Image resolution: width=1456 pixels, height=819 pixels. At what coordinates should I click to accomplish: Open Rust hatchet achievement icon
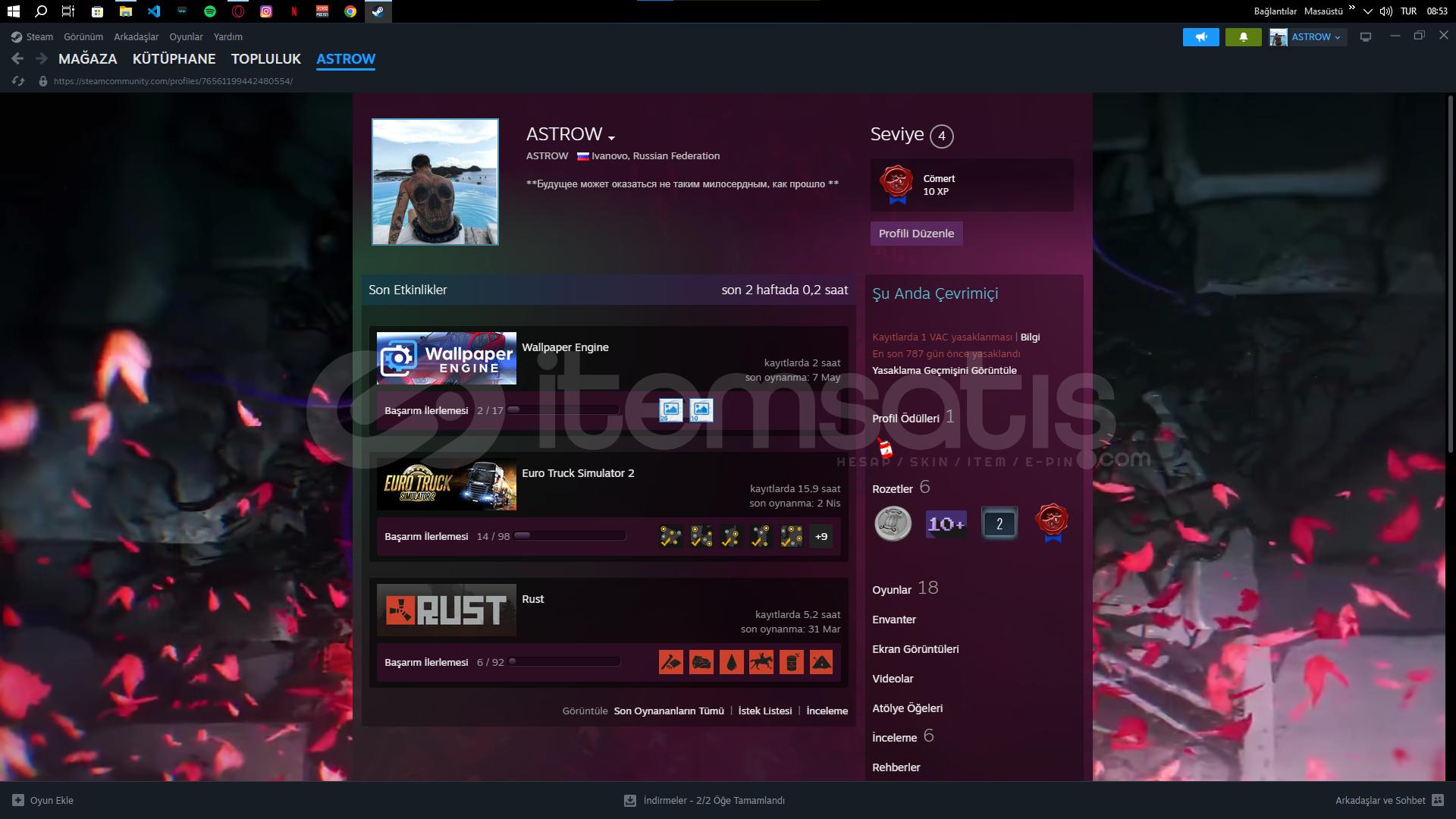(671, 662)
